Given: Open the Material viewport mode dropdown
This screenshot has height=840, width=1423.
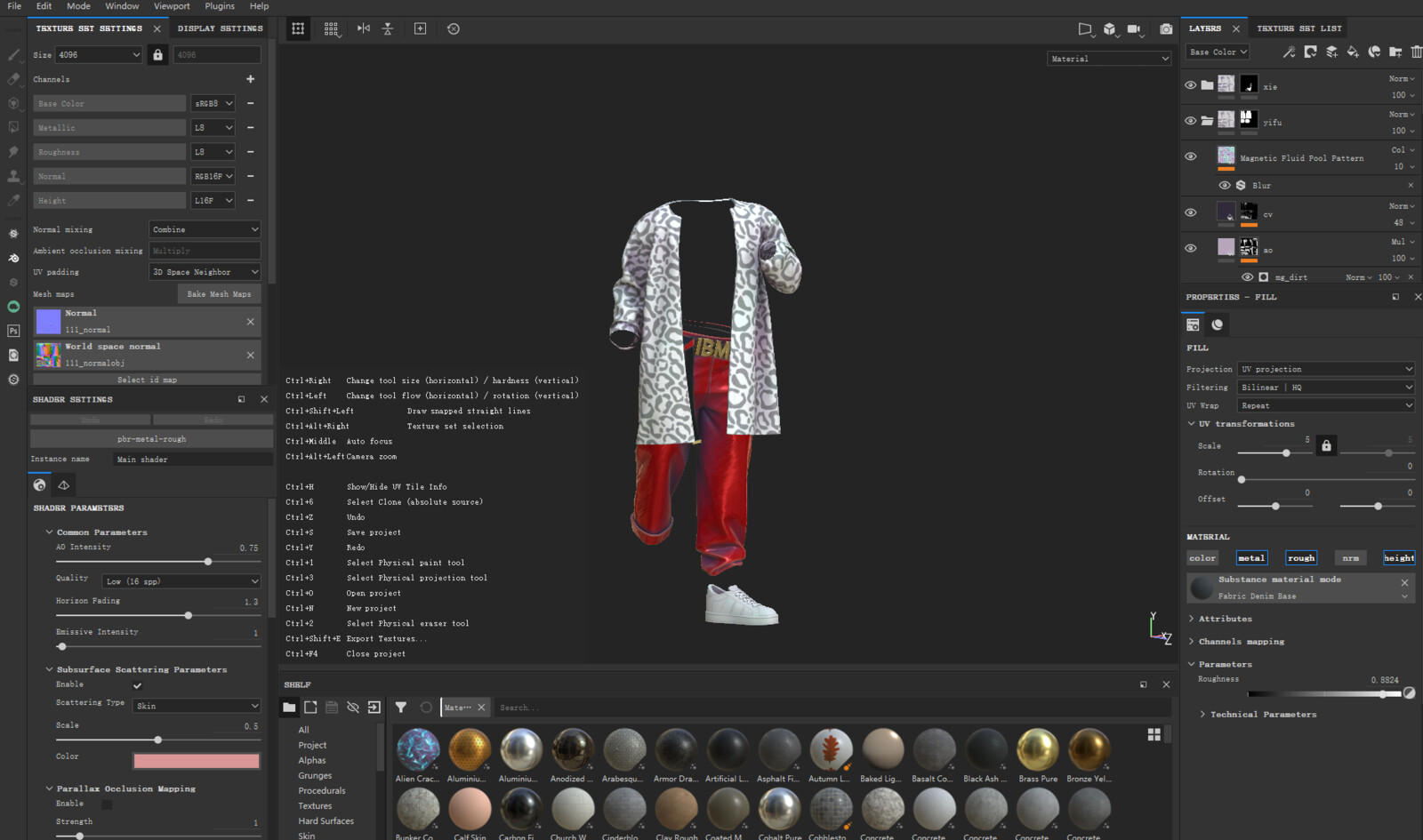Looking at the screenshot, I should click(1109, 59).
